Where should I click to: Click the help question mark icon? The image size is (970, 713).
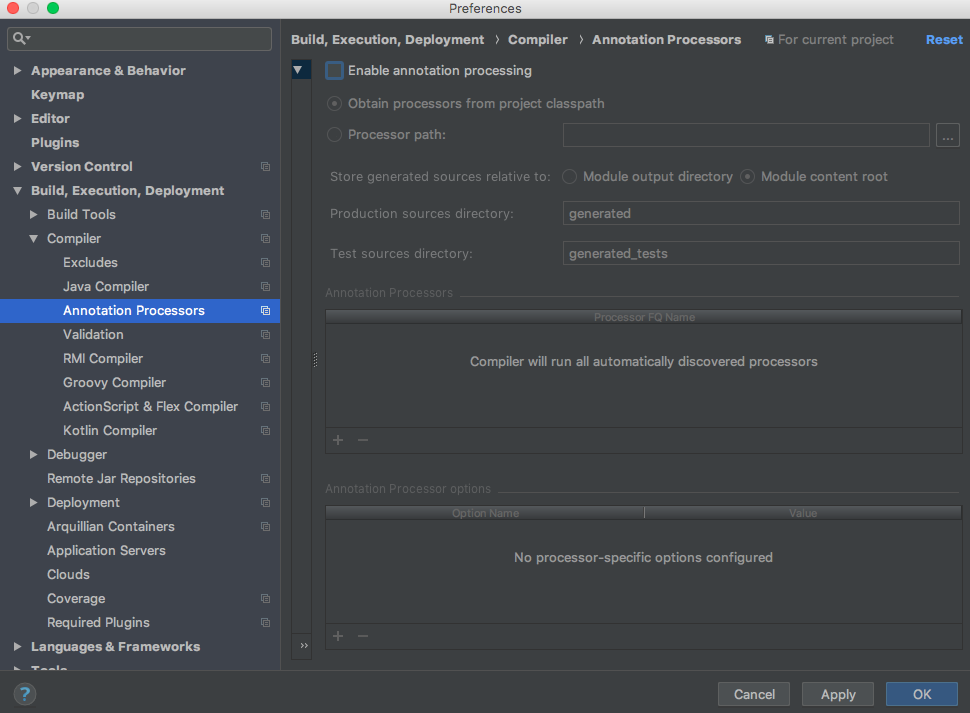coord(25,694)
